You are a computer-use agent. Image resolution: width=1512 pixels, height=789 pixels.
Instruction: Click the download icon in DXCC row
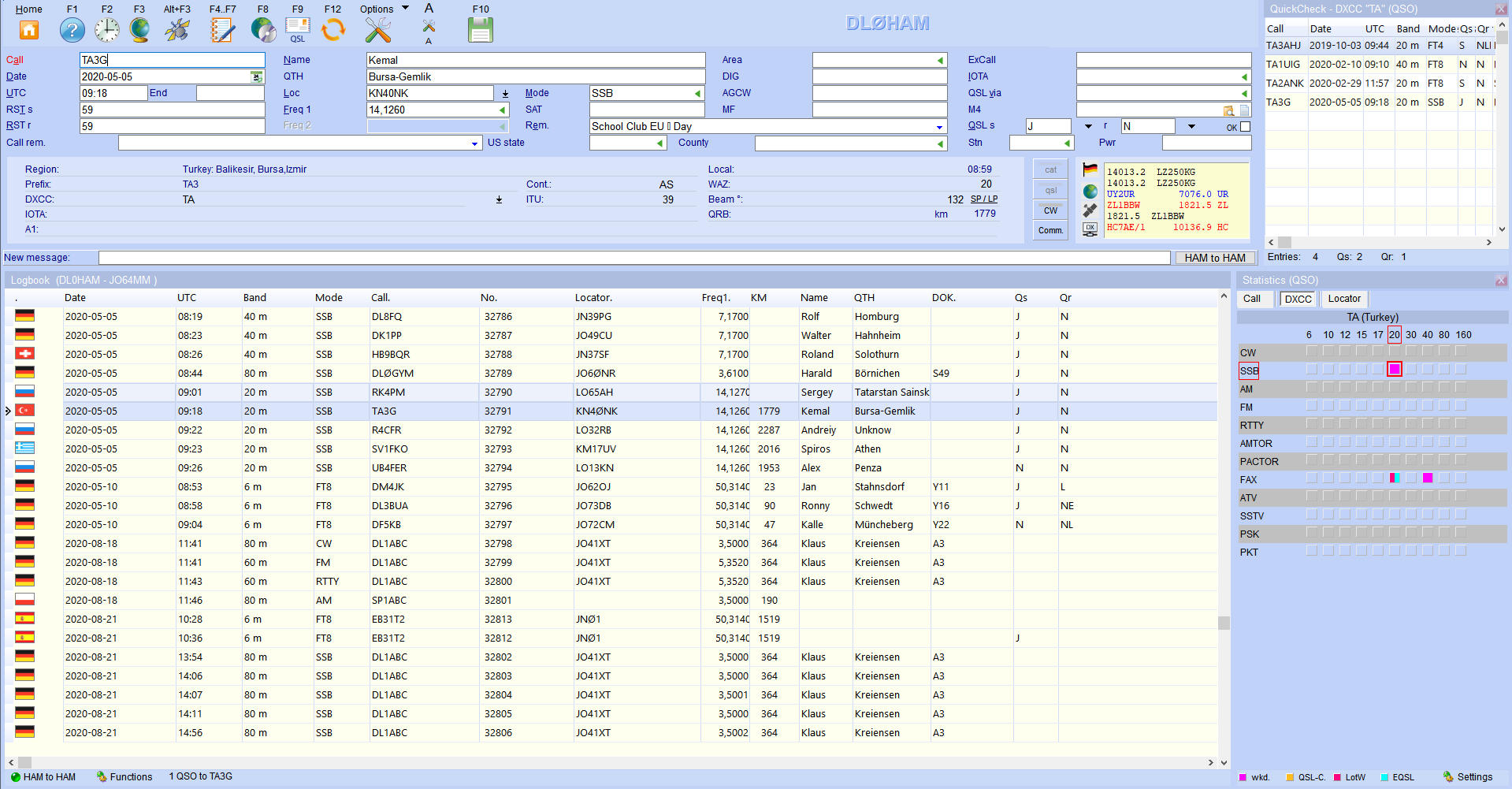point(499,199)
